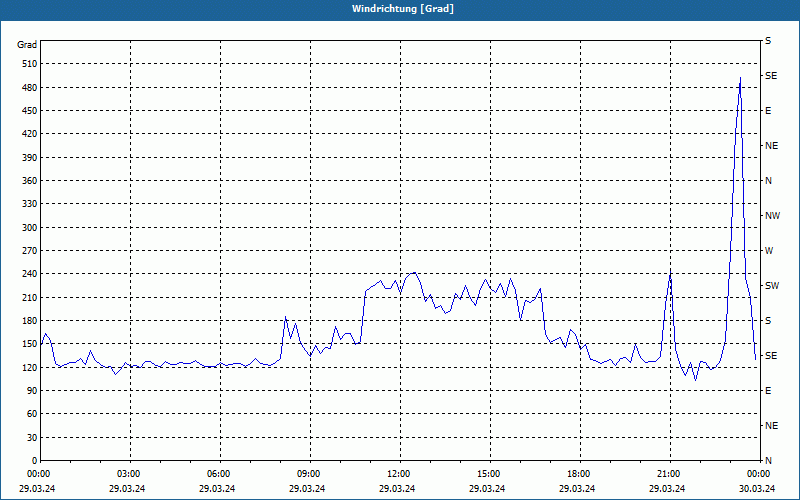Image resolution: width=800 pixels, height=500 pixels.
Task: Click the chart title "Windrichtung [Grad]"
Action: click(403, 9)
